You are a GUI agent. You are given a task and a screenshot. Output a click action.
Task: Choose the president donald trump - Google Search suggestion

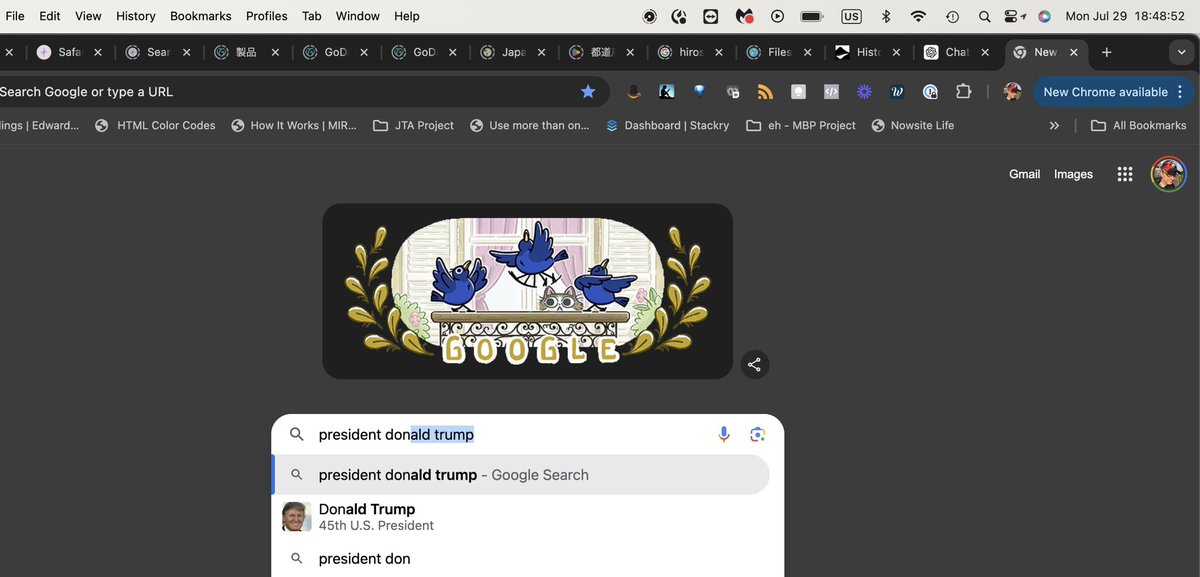click(x=521, y=475)
